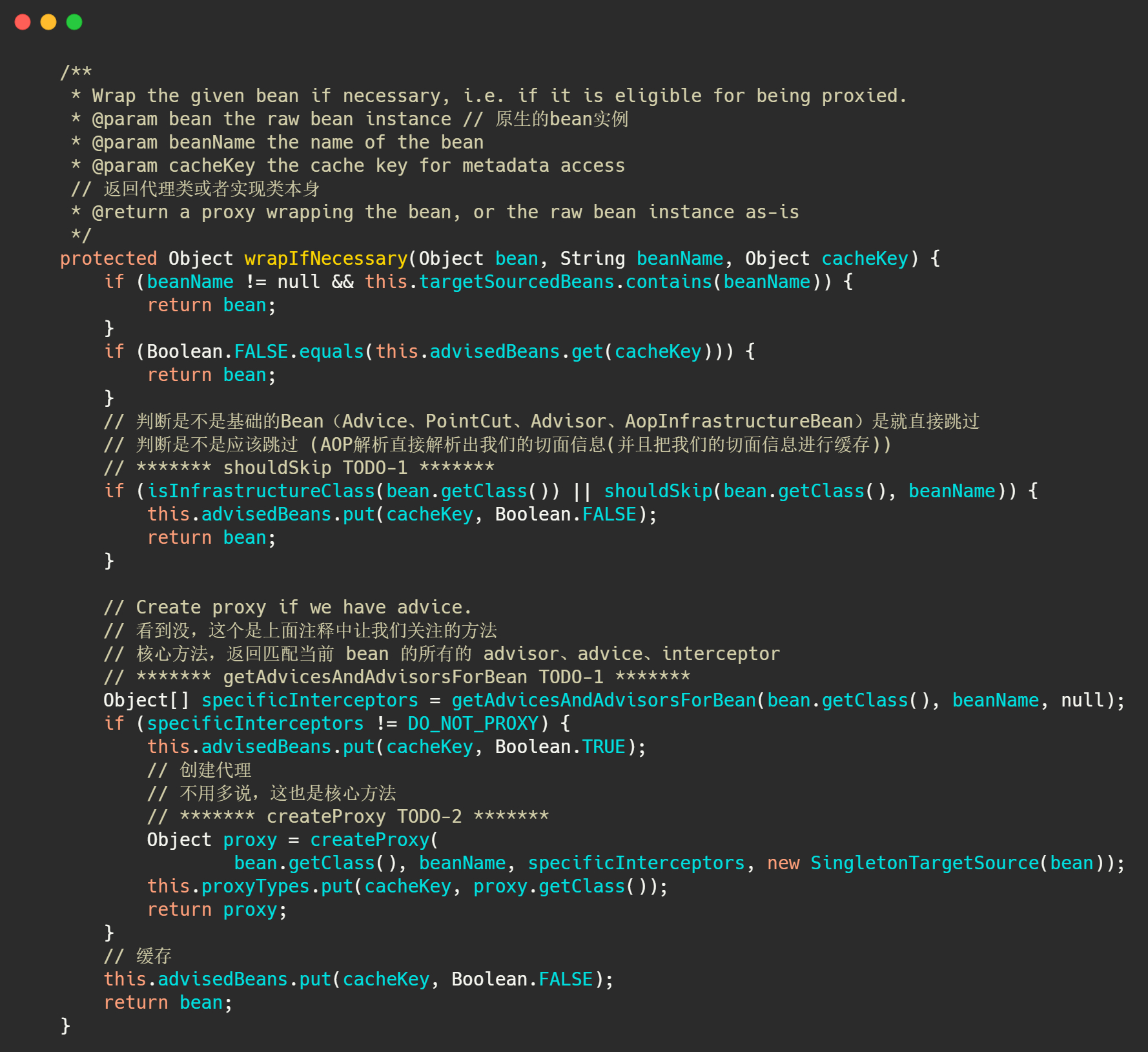Click the '核心方法，返回匹配当前 bean' comment line
1148x1052 pixels.
(x=442, y=654)
